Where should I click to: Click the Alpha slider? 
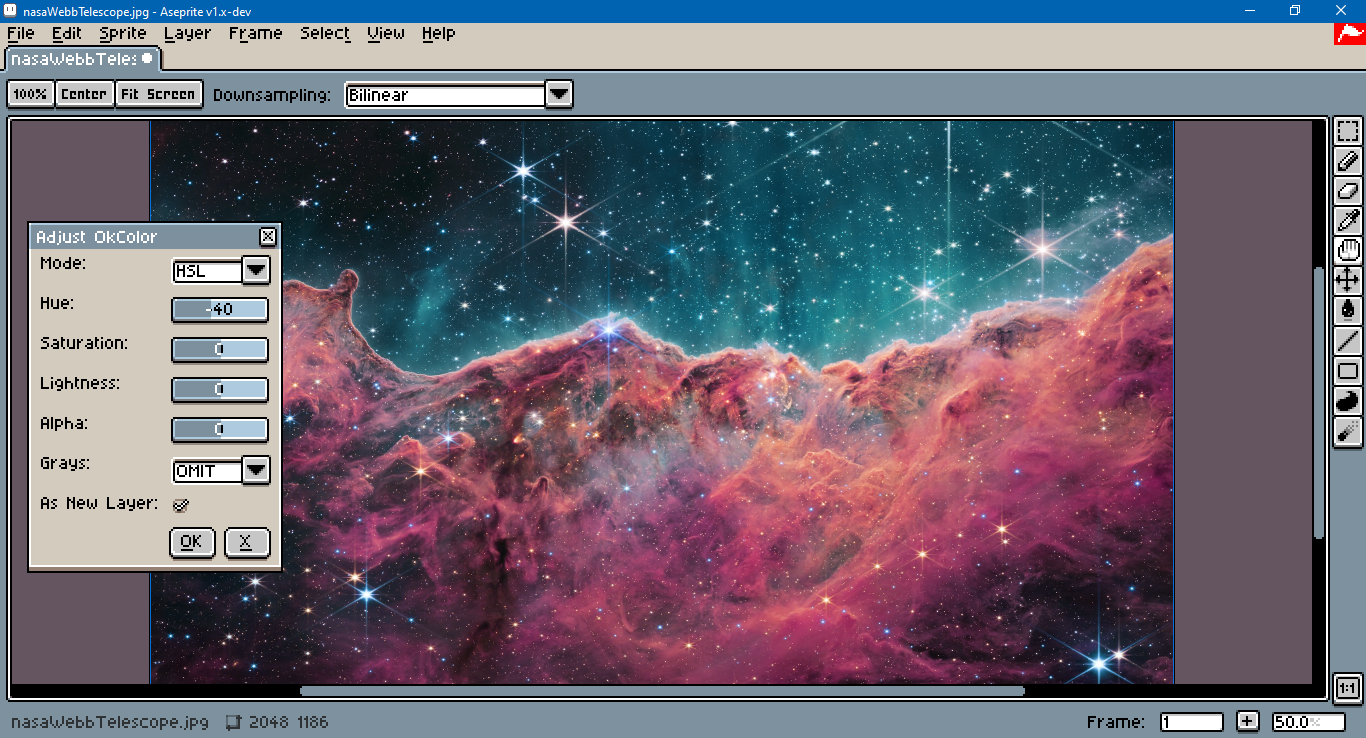(220, 430)
